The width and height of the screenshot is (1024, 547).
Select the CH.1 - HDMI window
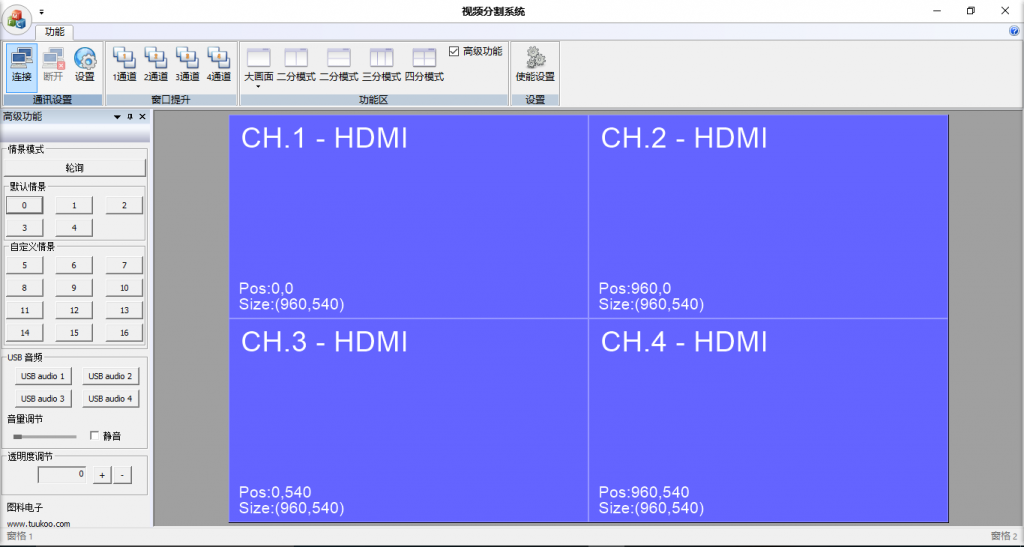(x=408, y=217)
